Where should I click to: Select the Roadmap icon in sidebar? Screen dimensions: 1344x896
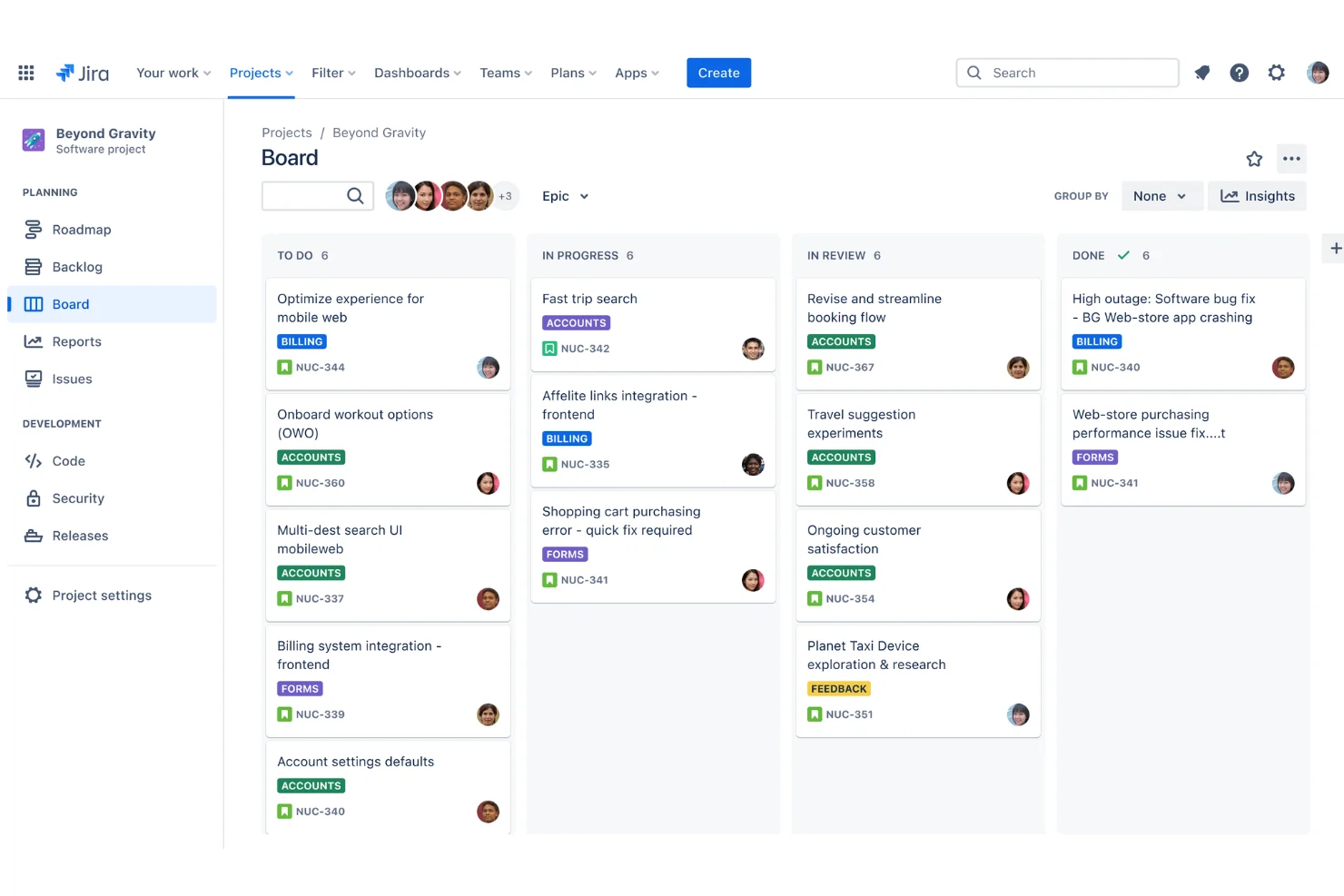[x=33, y=229]
